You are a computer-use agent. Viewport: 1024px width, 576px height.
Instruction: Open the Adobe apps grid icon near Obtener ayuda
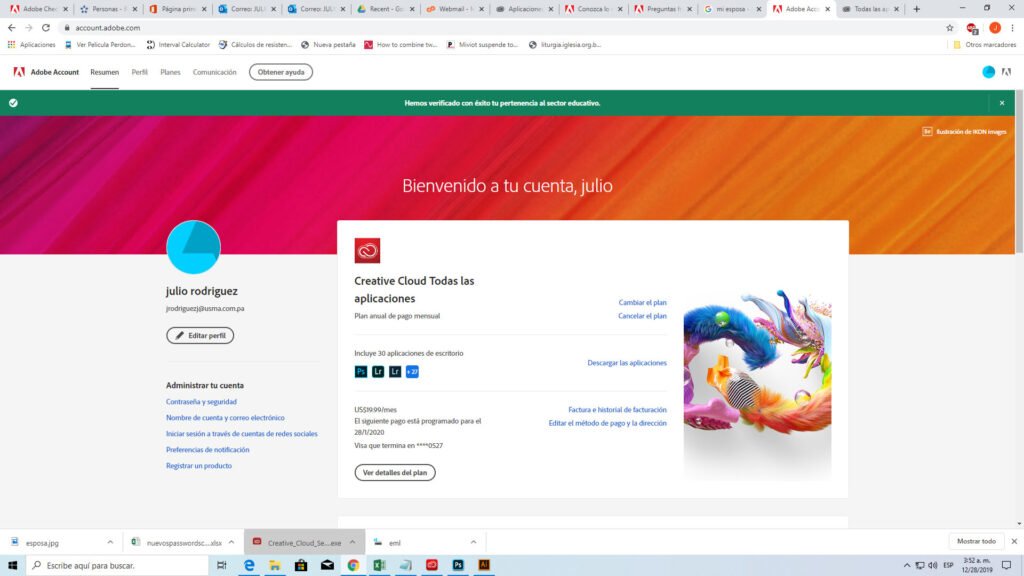click(x=1005, y=71)
